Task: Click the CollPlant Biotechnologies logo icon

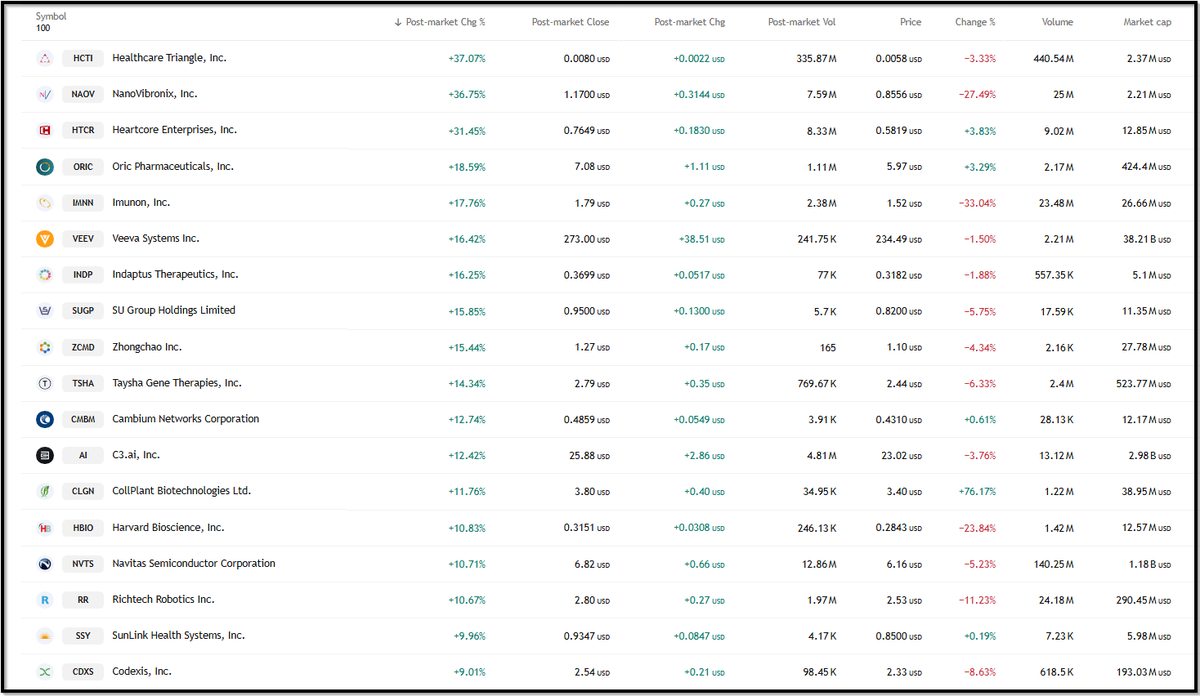Action: tap(44, 491)
